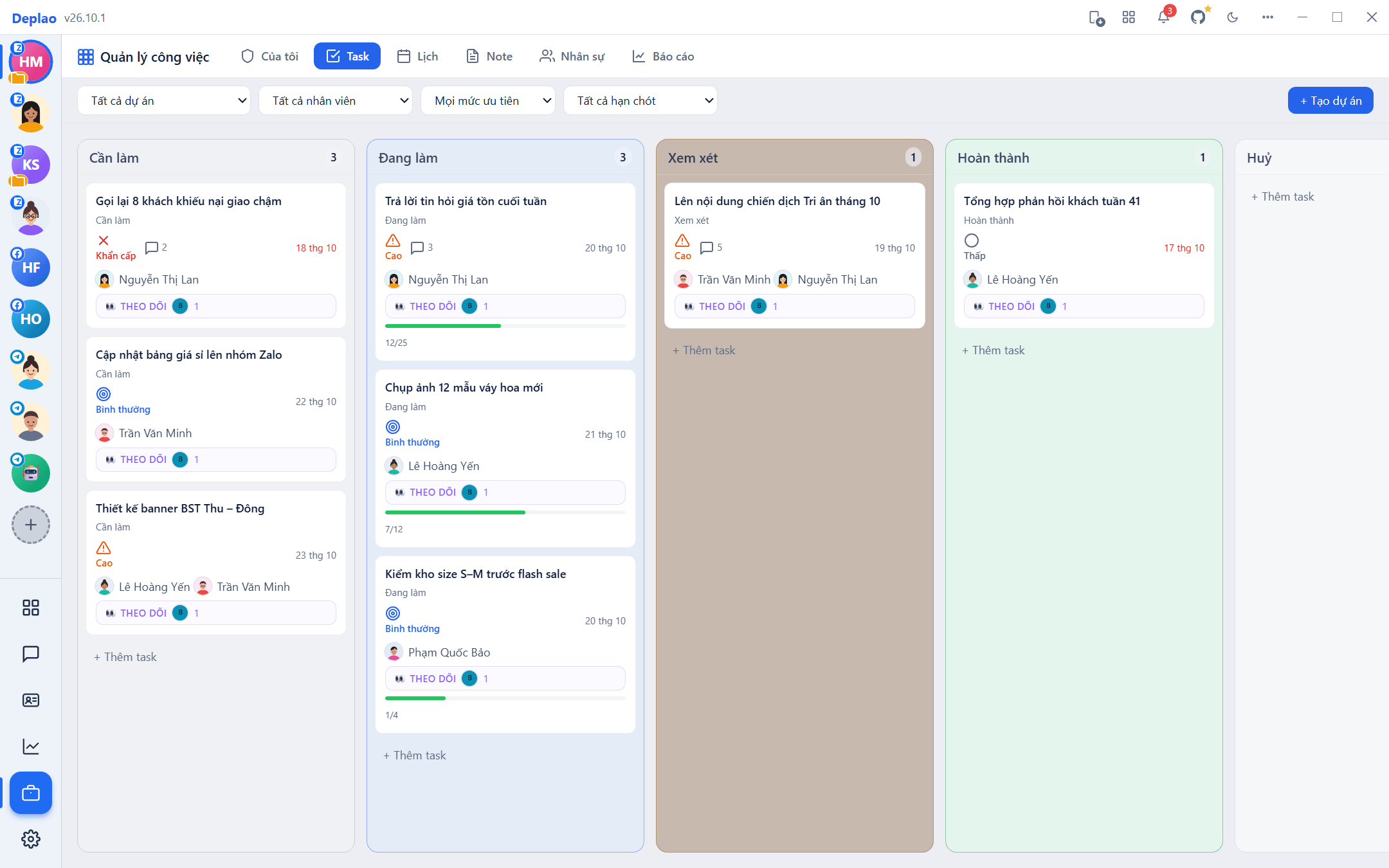
Task: Open the settings gear in sidebar
Action: [x=31, y=839]
